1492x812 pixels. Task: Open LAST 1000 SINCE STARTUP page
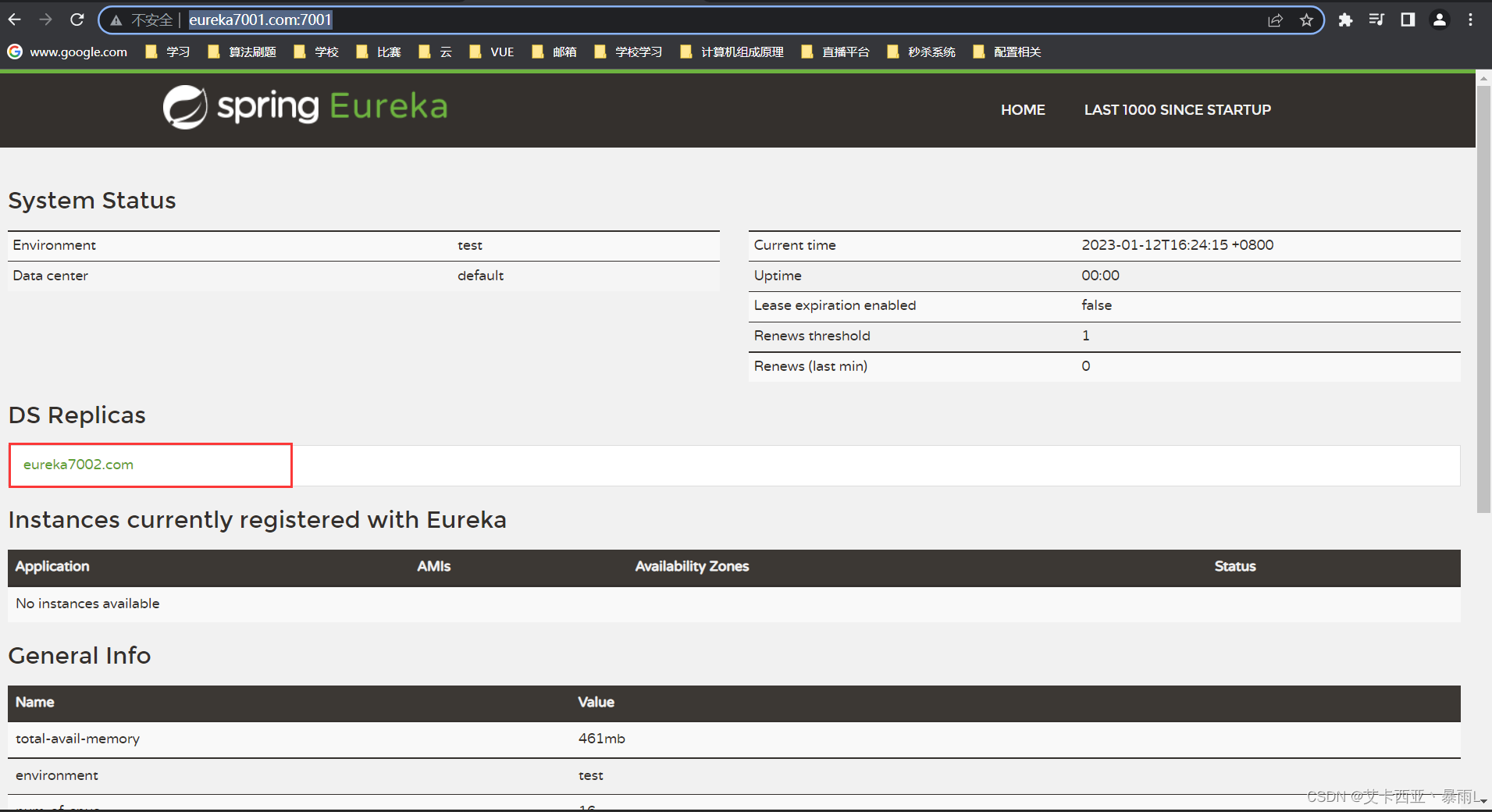pyautogui.click(x=1177, y=110)
